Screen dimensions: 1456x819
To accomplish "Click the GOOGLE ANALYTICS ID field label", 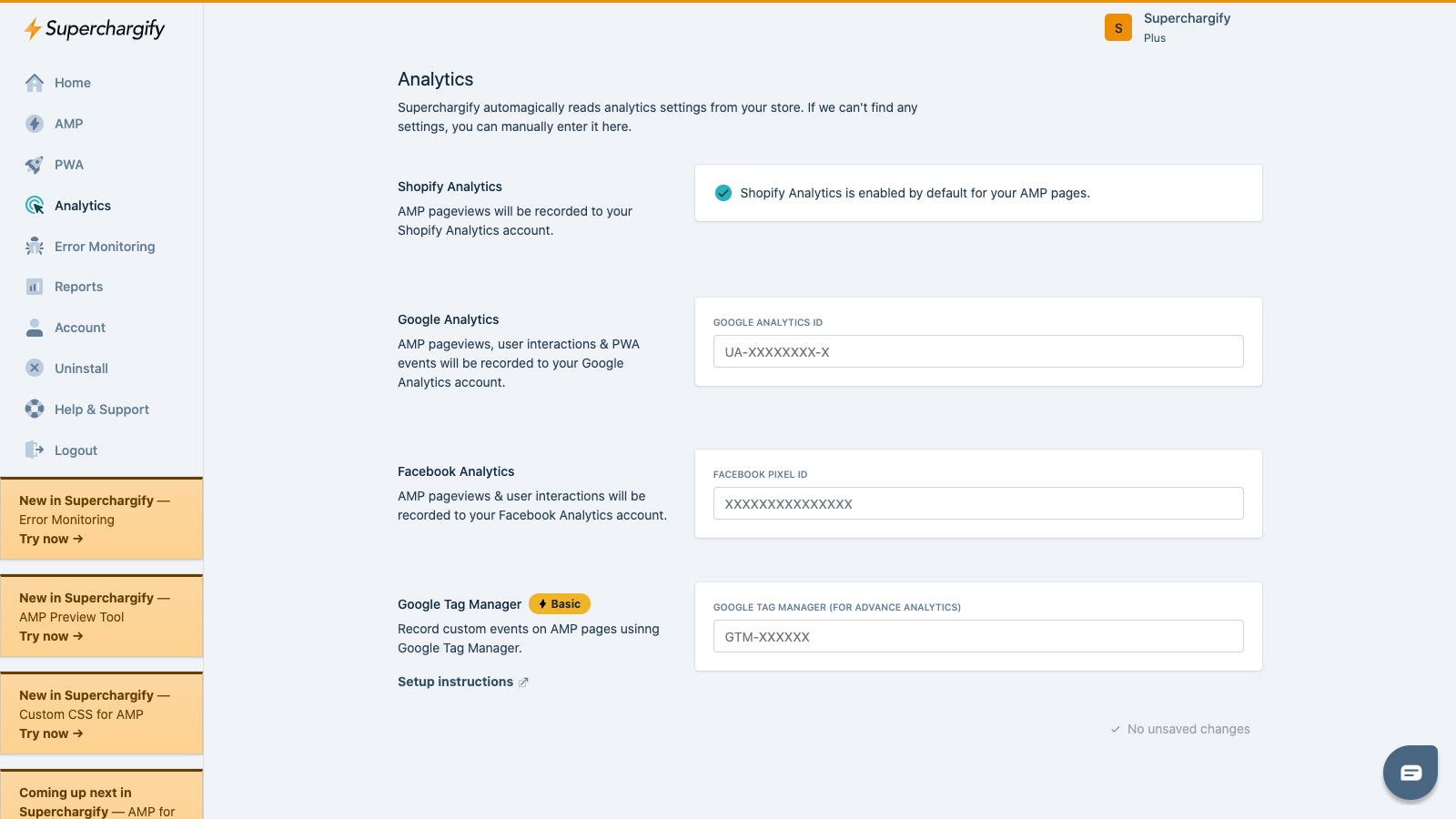I will [x=768, y=322].
